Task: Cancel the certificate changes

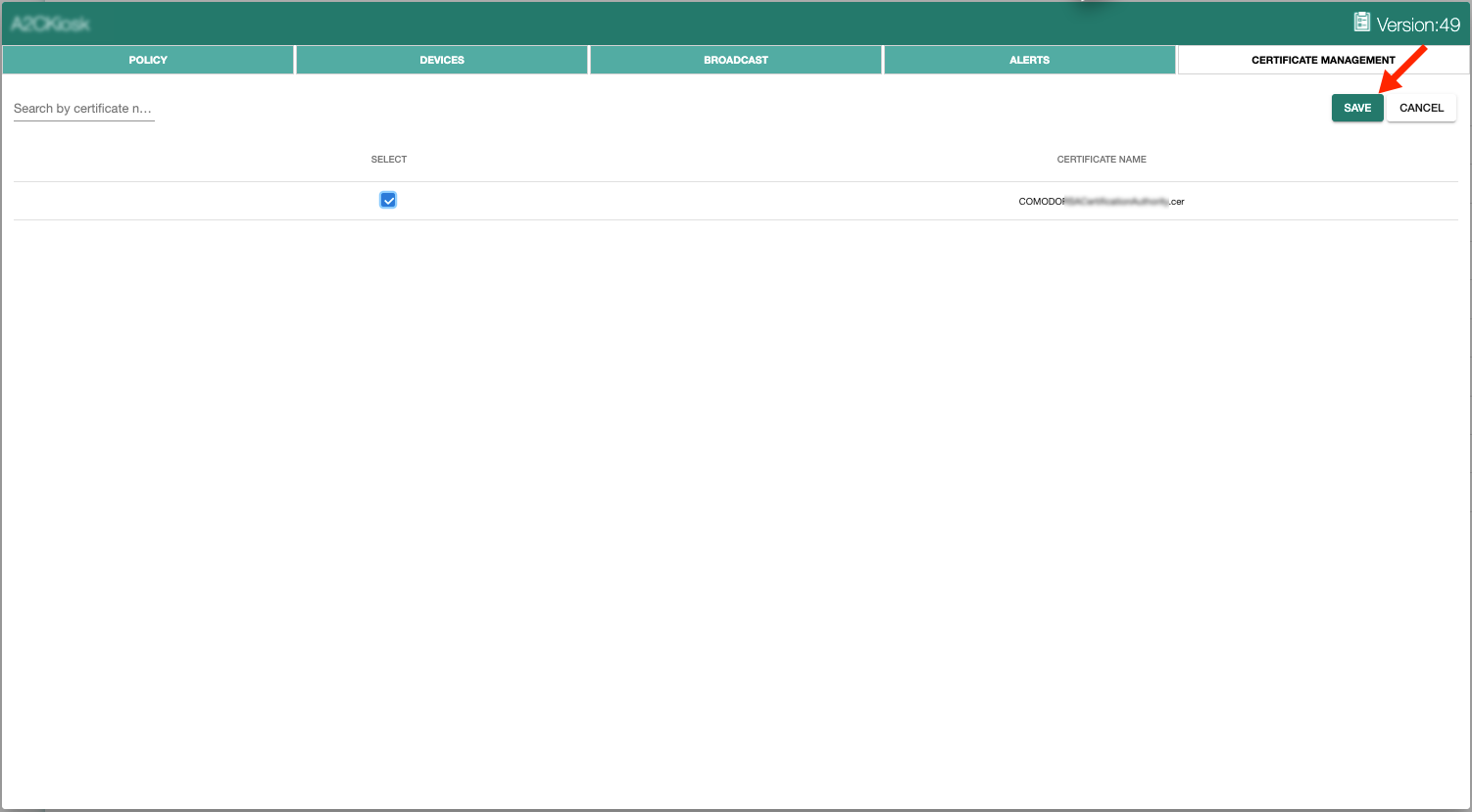Action: [x=1421, y=108]
